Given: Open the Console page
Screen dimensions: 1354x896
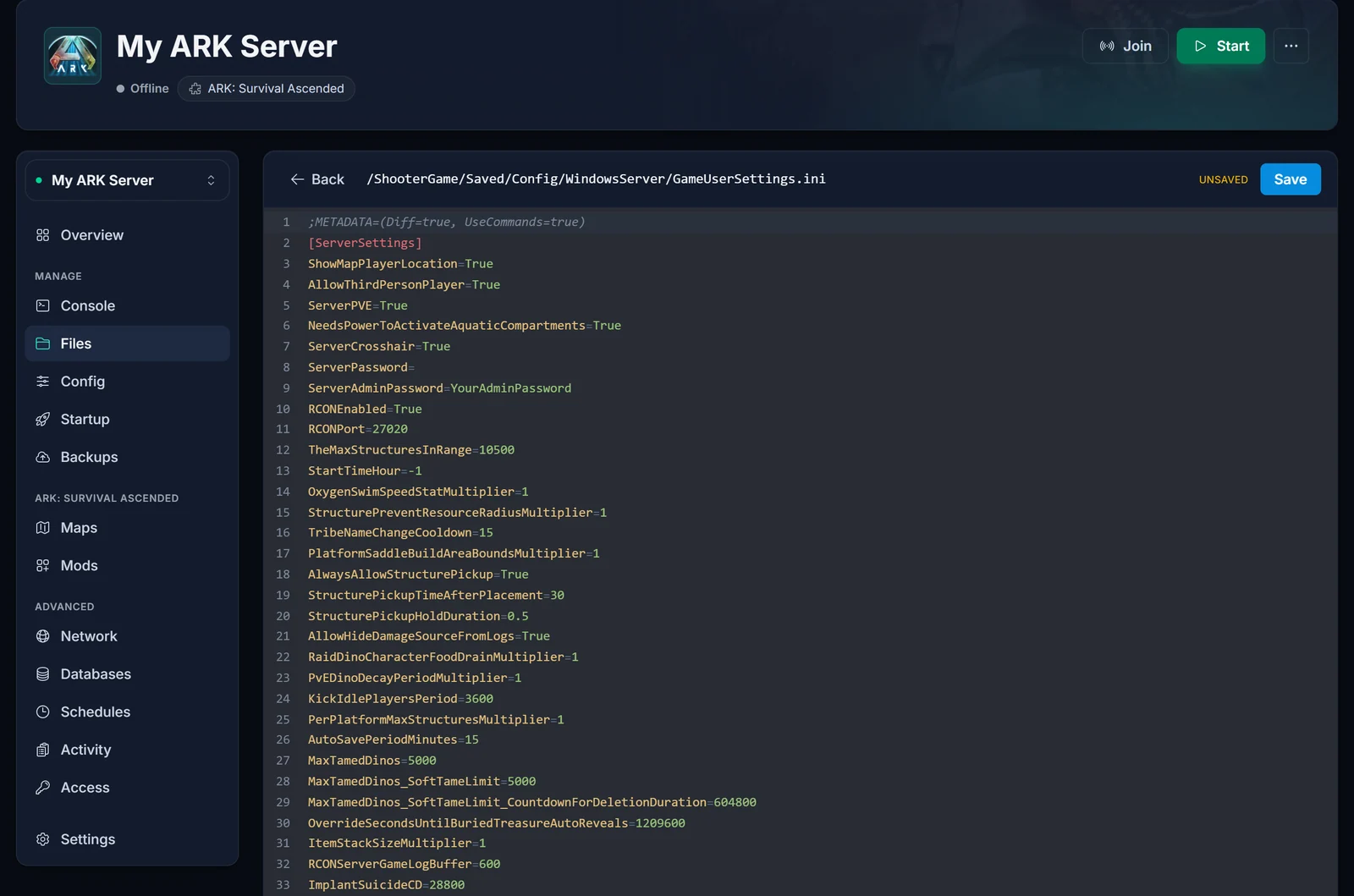Looking at the screenshot, I should pos(127,305).
